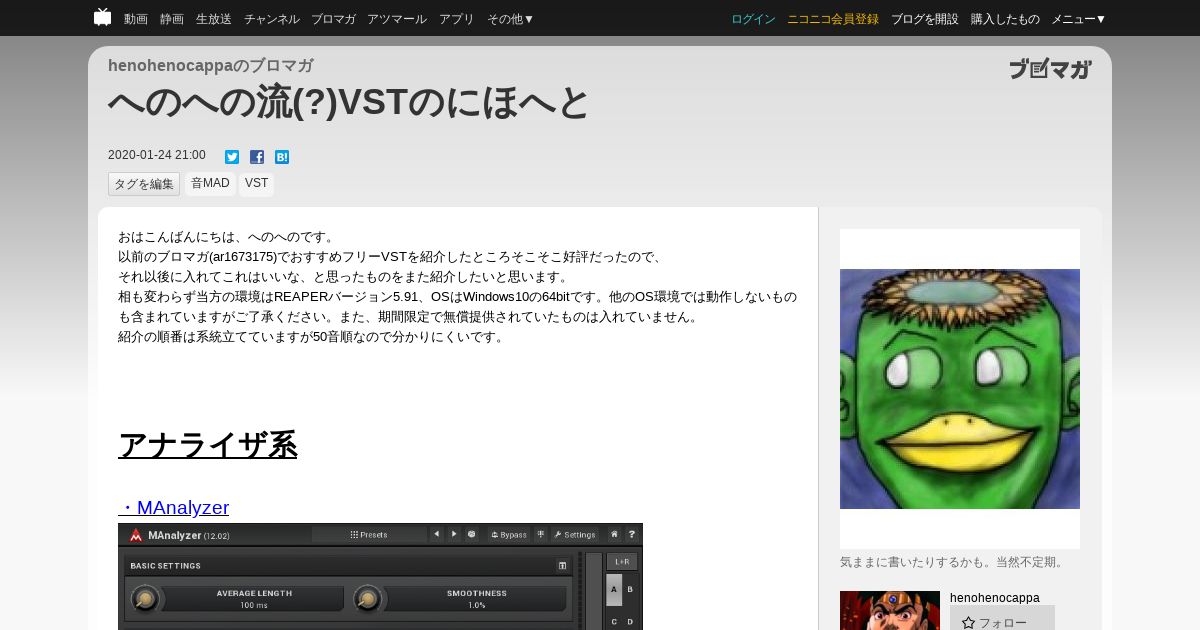
Task: Click 気ままに書いたりするかも。当然不定期。 description text
Action: click(954, 562)
